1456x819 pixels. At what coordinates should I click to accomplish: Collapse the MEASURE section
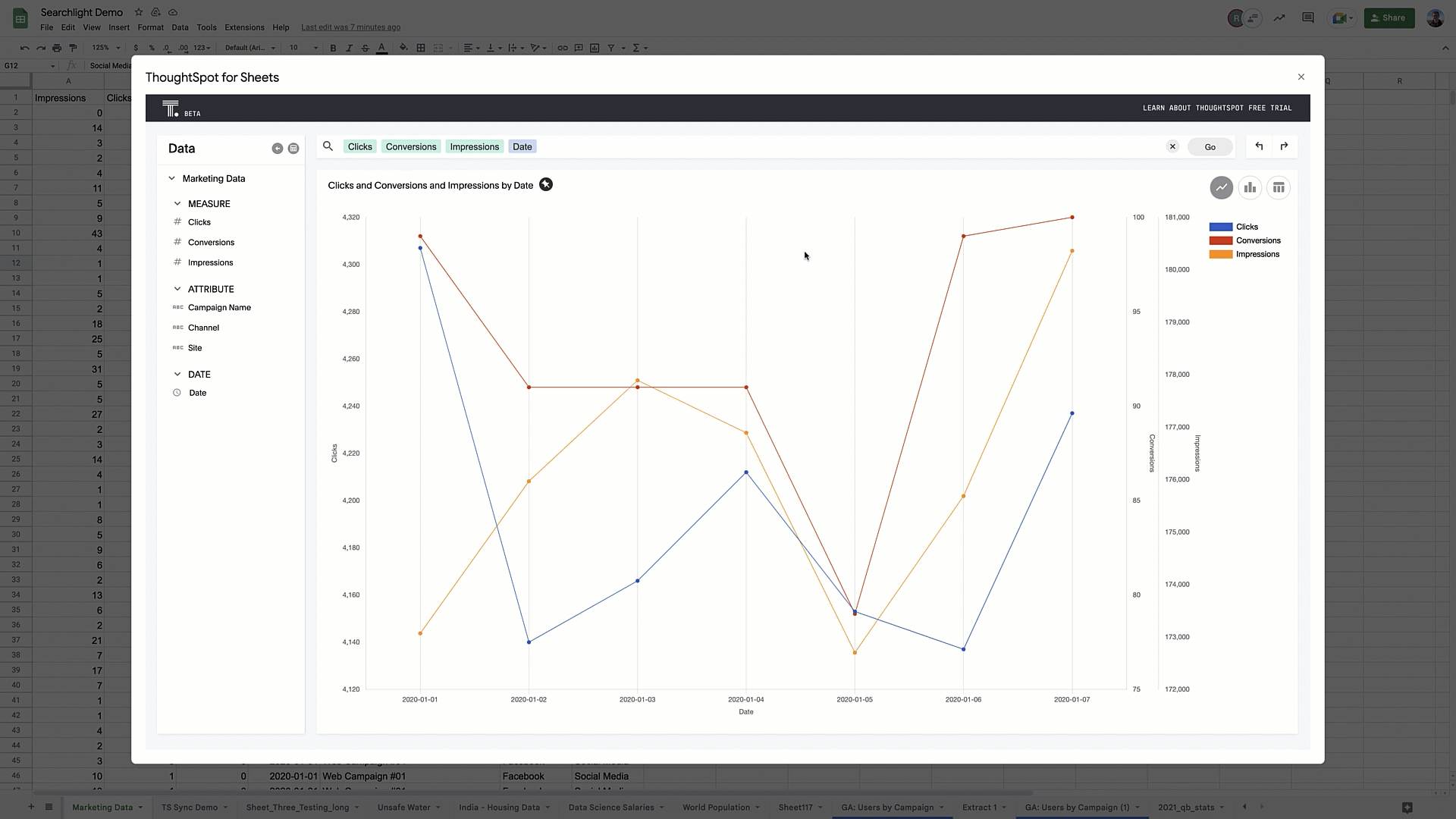[x=177, y=203]
